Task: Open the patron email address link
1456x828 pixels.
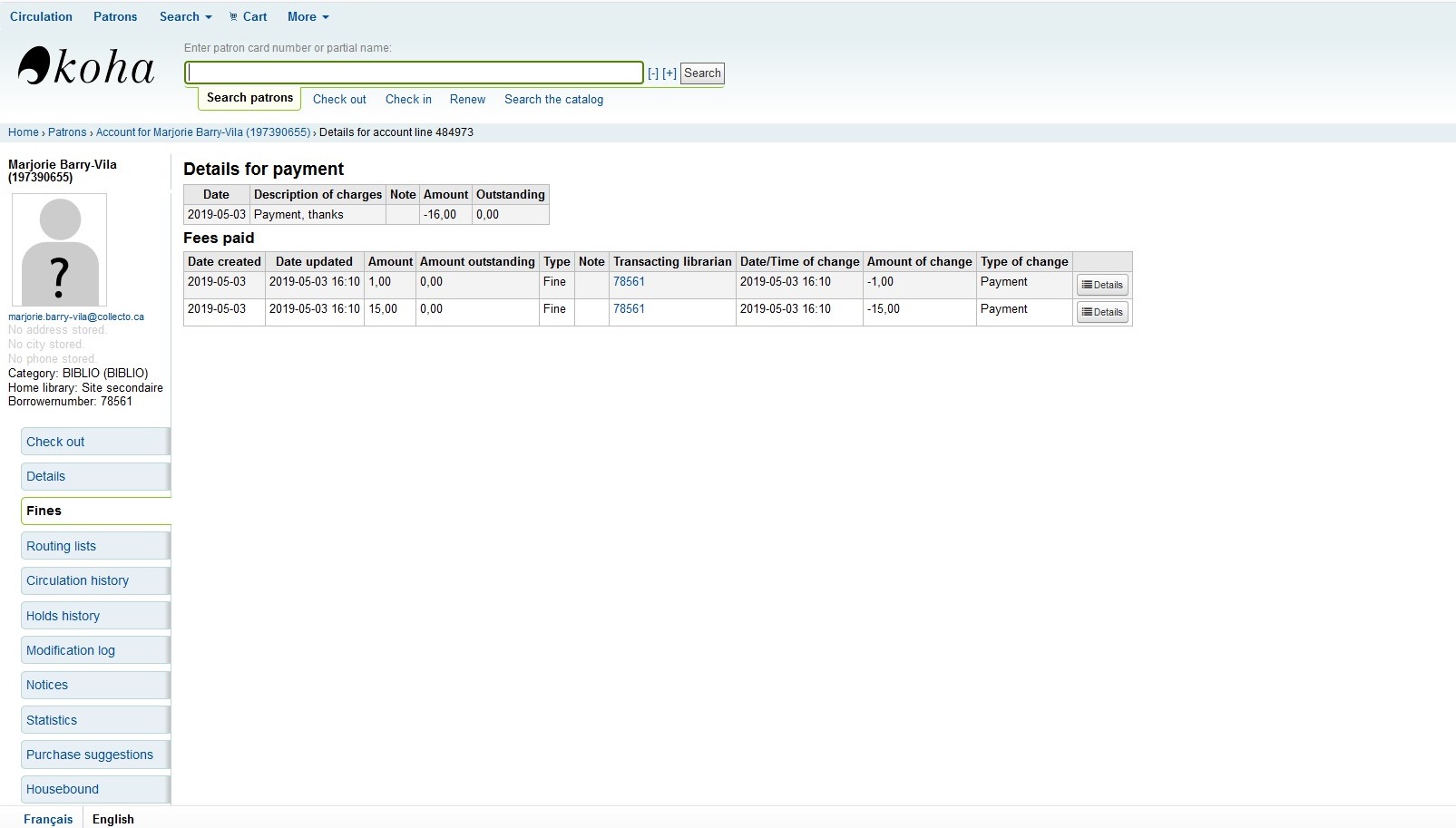Action: click(76, 317)
